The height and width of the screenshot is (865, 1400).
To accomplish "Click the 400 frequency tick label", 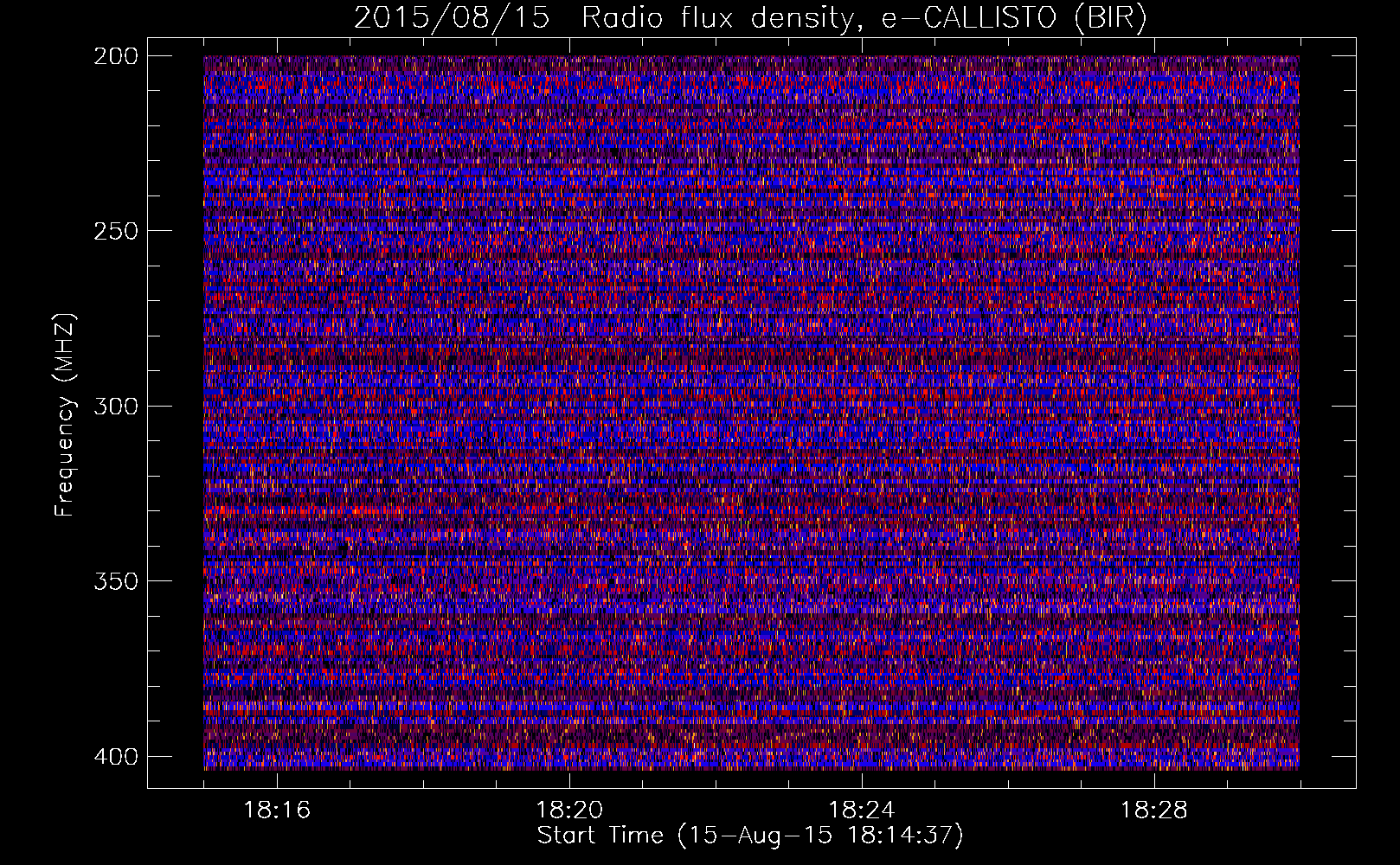I will [x=115, y=756].
